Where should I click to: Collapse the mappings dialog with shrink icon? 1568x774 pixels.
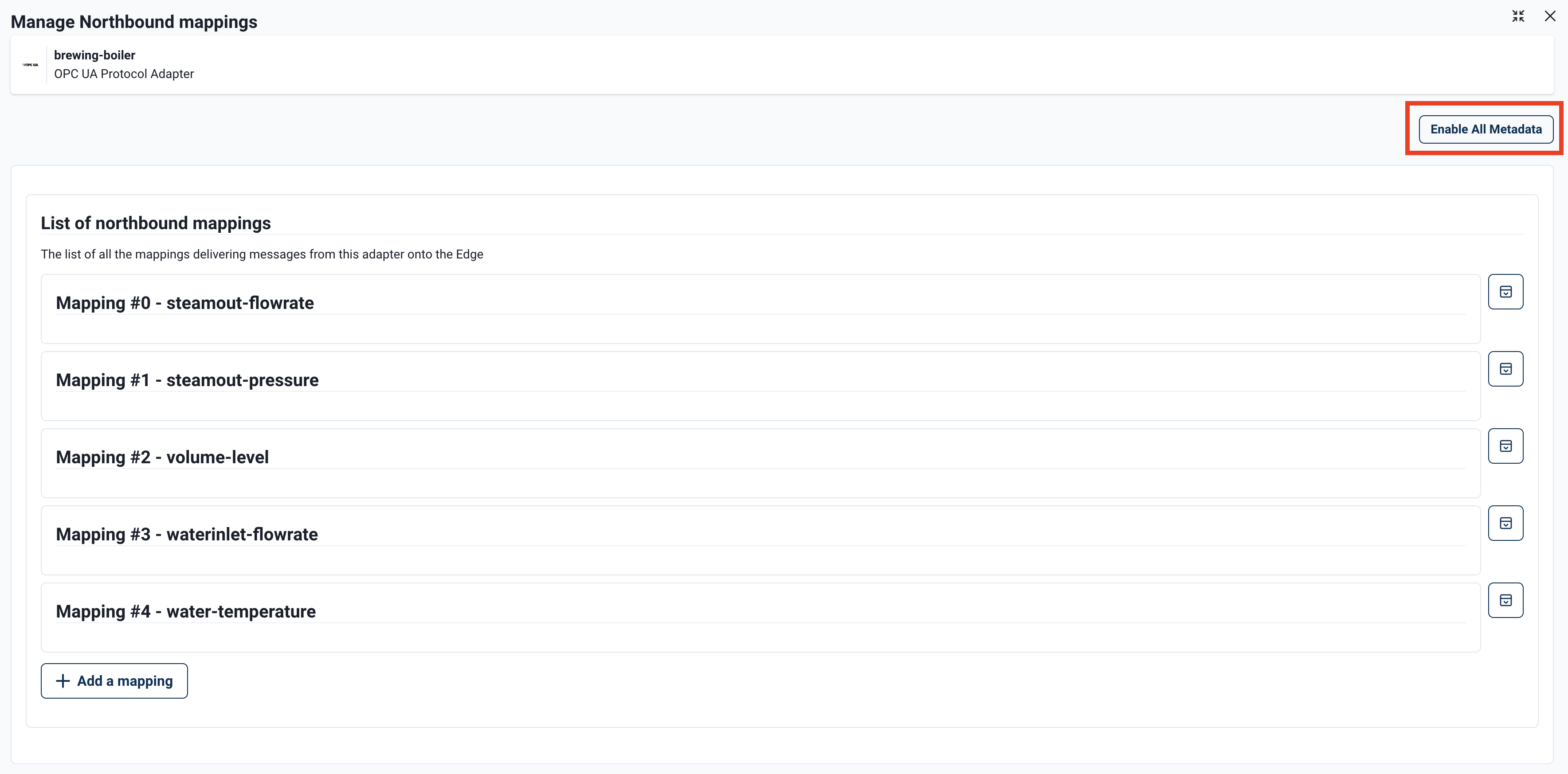click(1518, 16)
